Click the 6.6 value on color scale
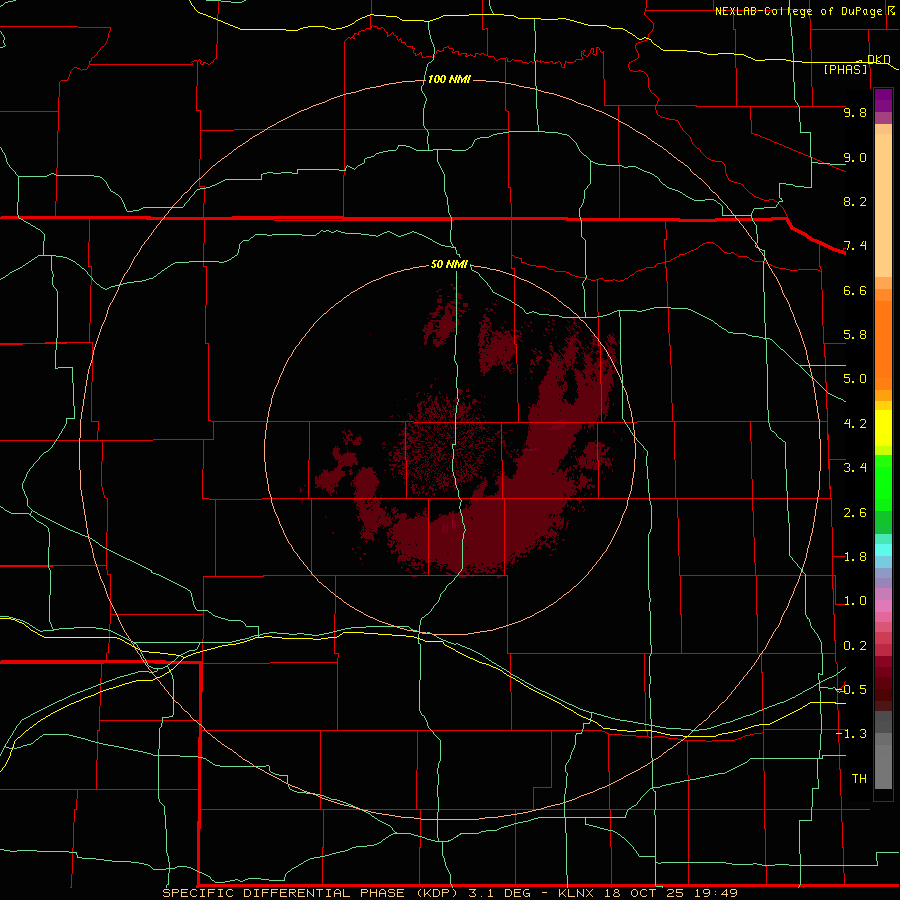The width and height of the screenshot is (900, 900). point(855,290)
